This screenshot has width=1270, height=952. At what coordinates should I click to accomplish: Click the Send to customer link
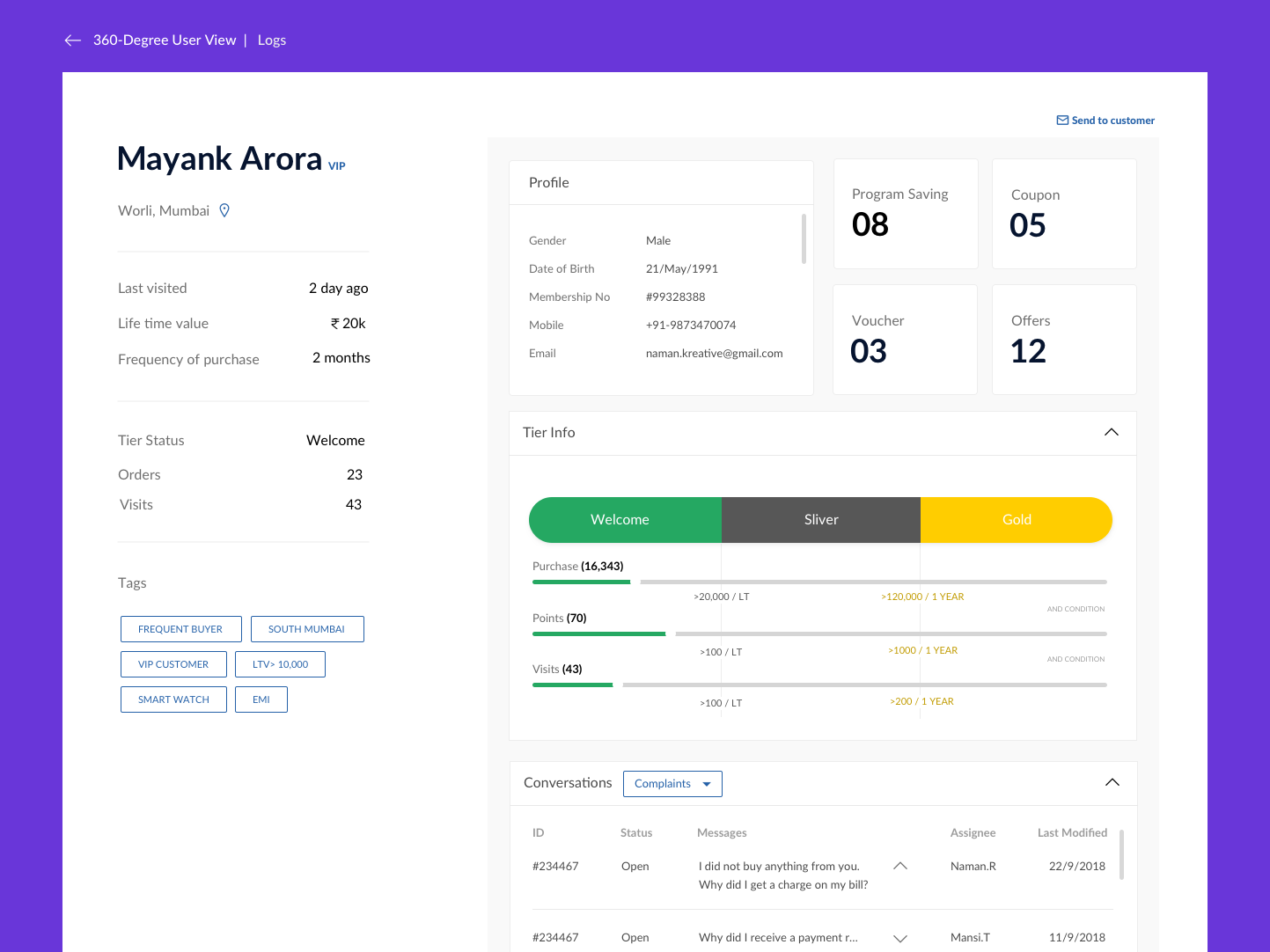1112,121
